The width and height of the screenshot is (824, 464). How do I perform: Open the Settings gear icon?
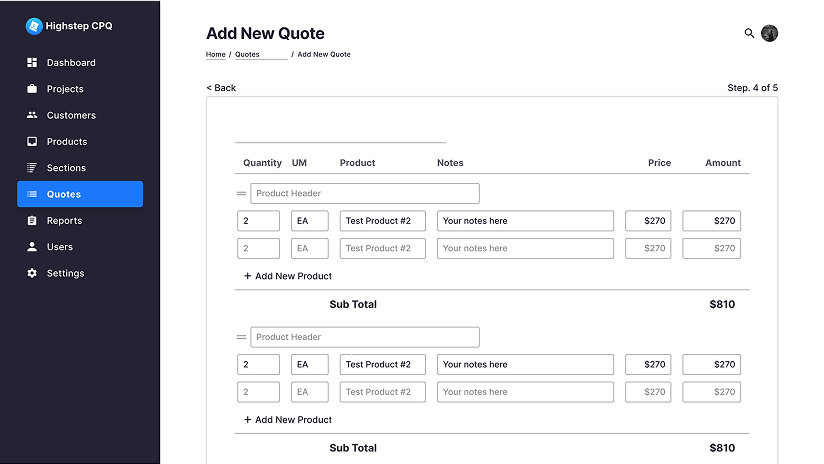pos(32,273)
